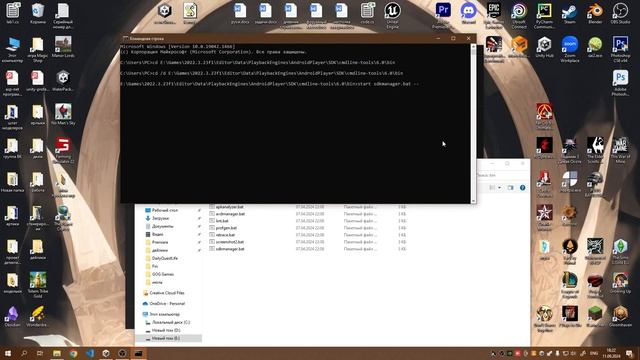Switch to Command Prompt taskbar button
640x360 pixels.
138,353
